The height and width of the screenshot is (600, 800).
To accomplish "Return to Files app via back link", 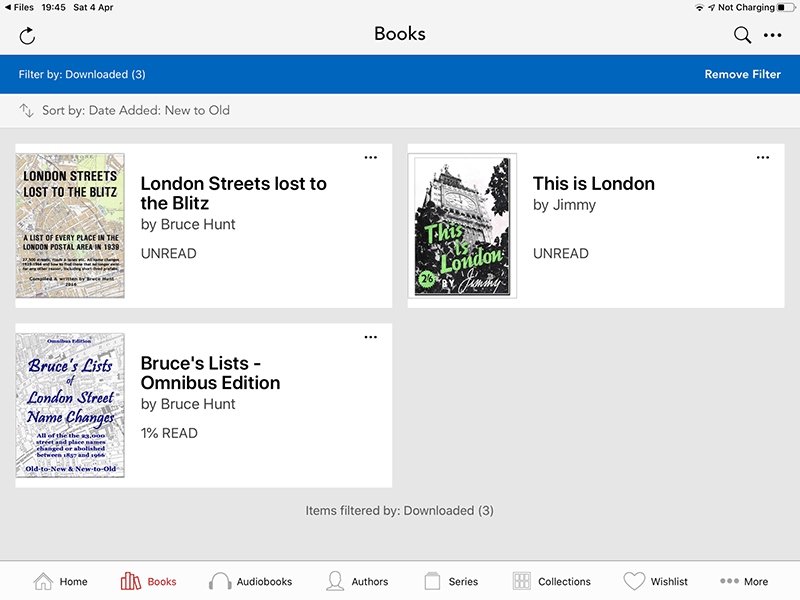I will tap(18, 7).
